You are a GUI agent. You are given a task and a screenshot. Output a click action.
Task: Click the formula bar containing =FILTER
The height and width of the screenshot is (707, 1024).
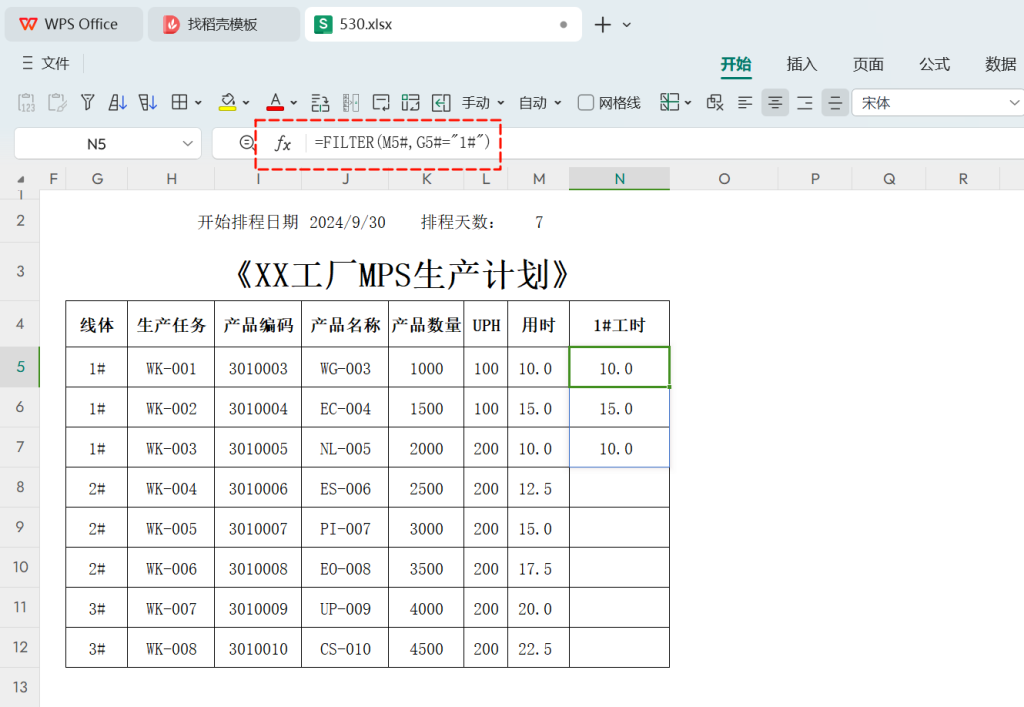point(666,143)
